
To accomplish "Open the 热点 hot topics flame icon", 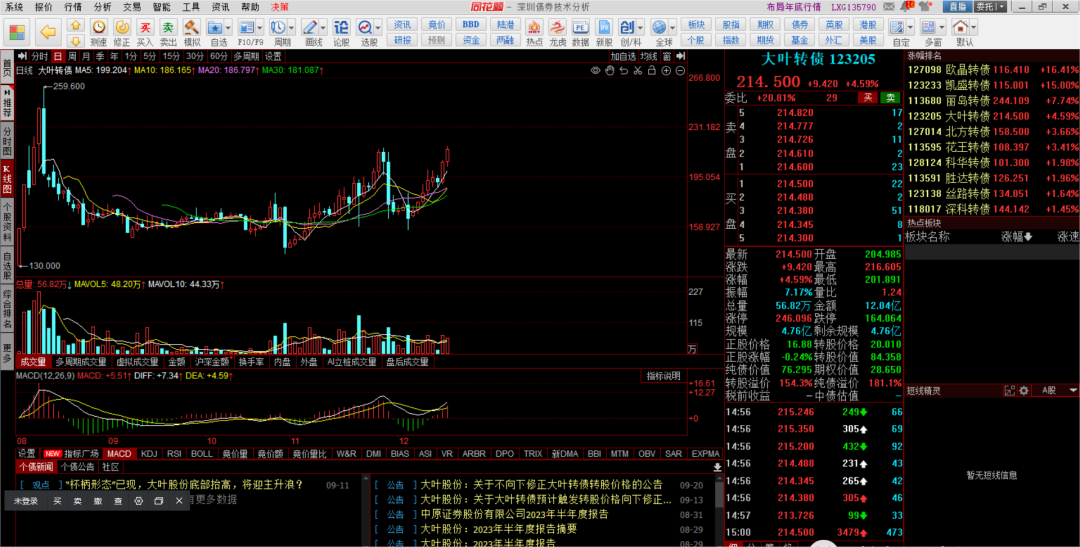I will click(534, 28).
